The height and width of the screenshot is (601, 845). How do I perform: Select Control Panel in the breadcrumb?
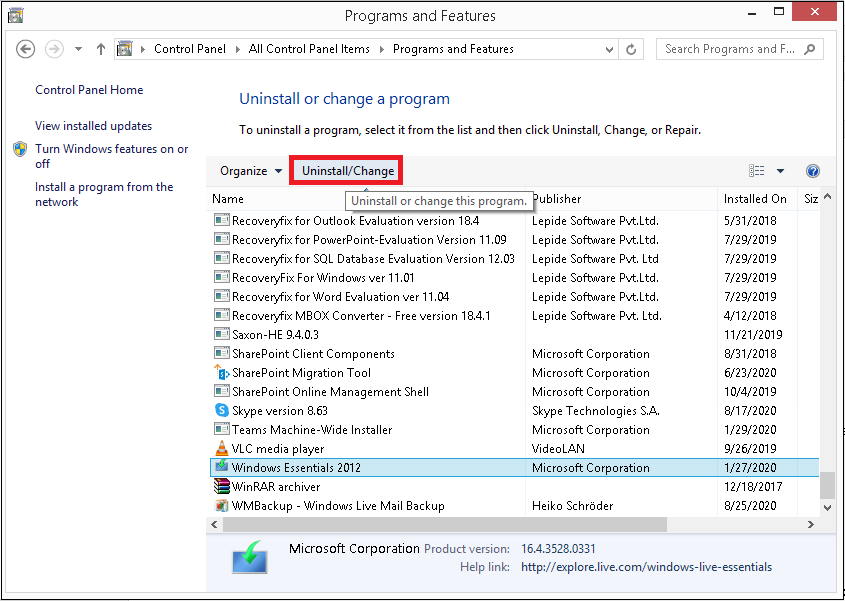(190, 49)
